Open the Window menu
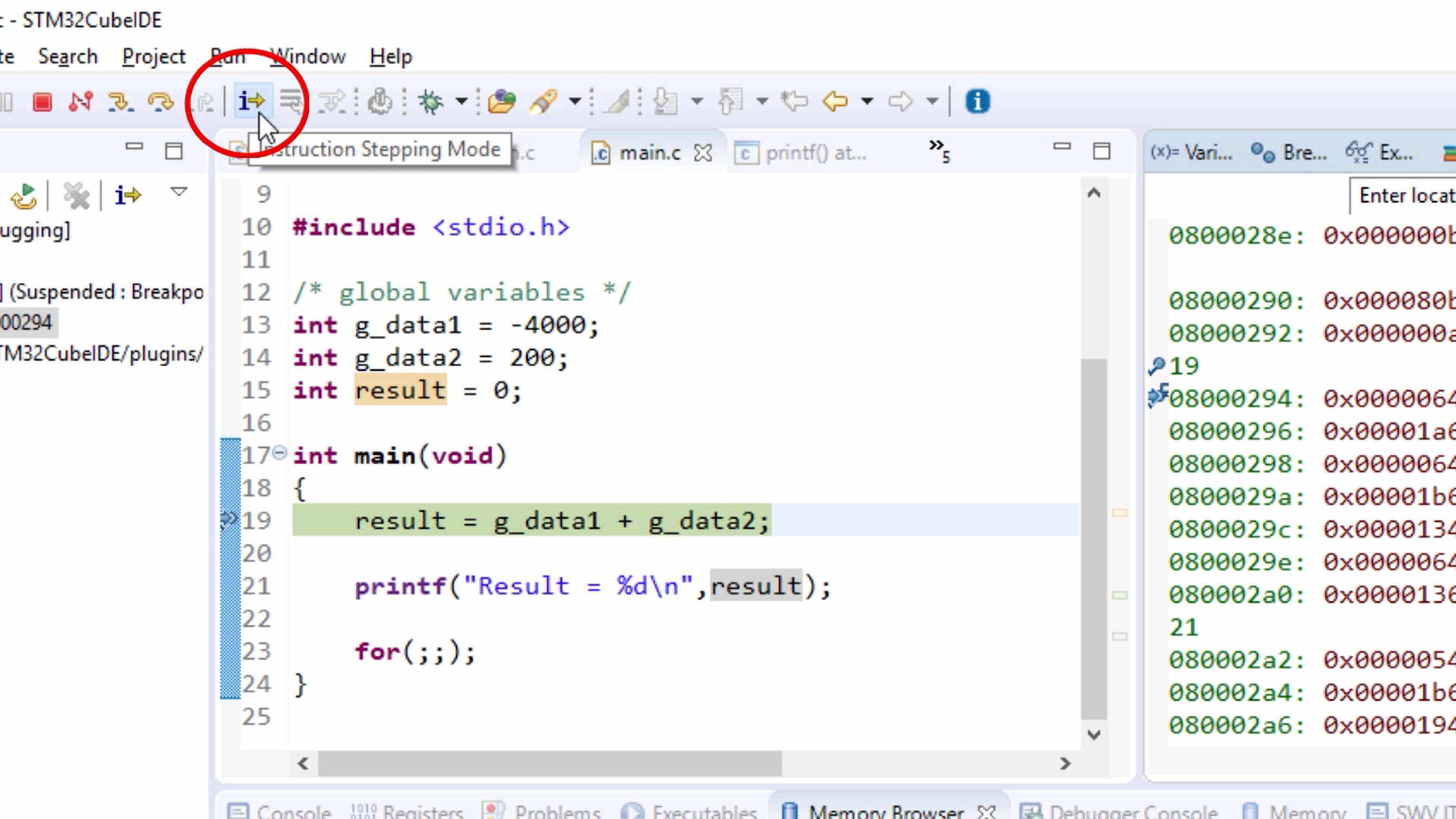 click(x=308, y=57)
